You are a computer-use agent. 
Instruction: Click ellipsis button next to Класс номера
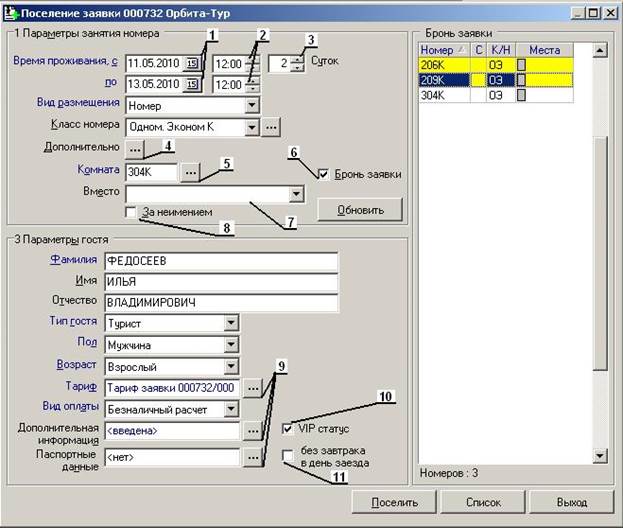click(x=271, y=127)
